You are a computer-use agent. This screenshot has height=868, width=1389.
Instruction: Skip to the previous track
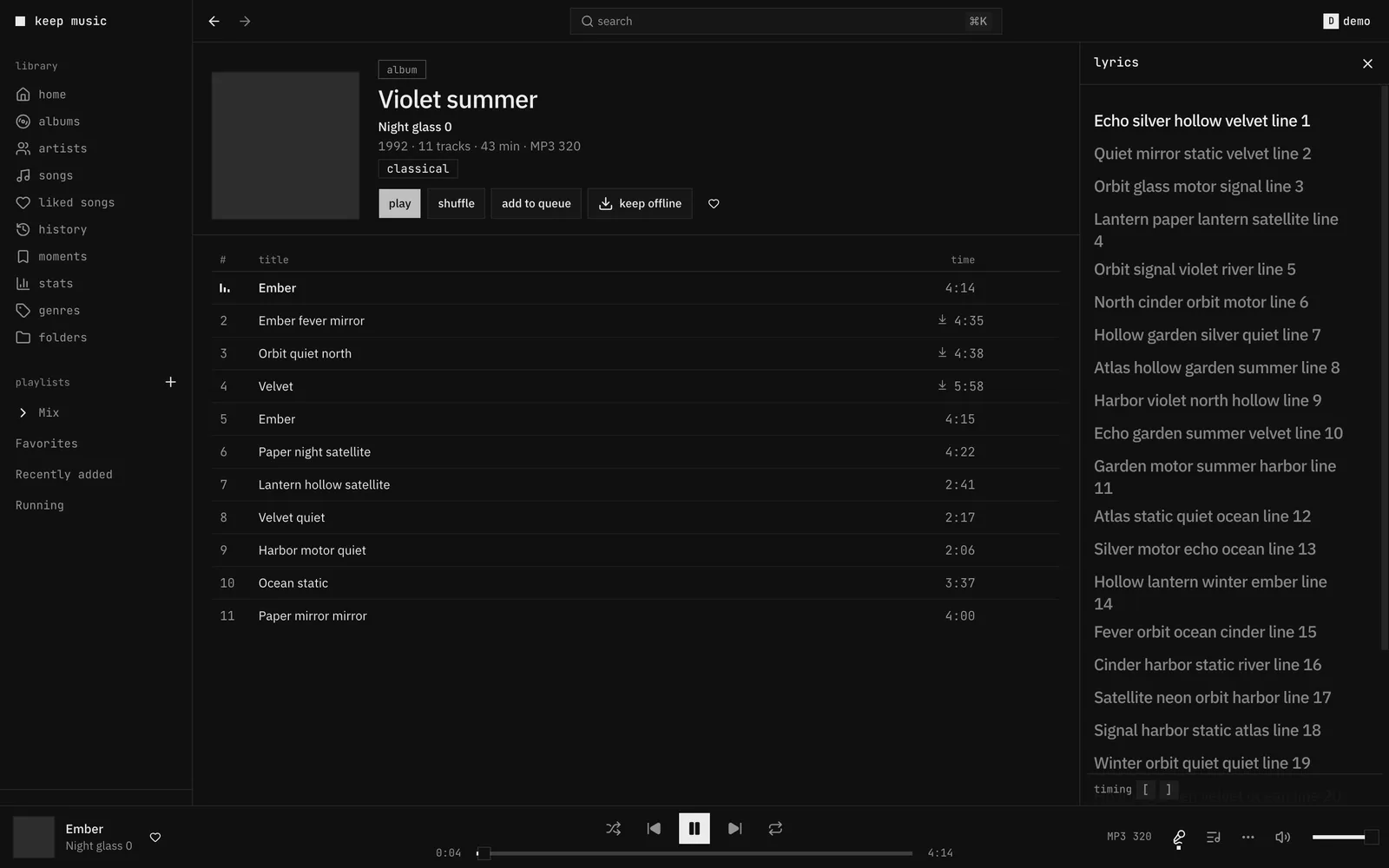pyautogui.click(x=654, y=828)
